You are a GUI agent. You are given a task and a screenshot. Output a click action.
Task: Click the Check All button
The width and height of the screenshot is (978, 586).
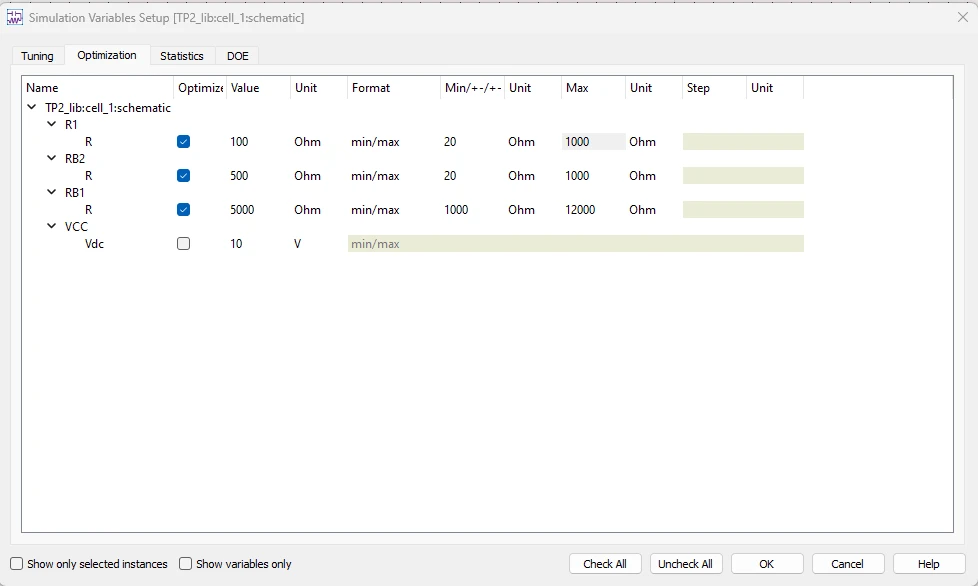point(605,564)
